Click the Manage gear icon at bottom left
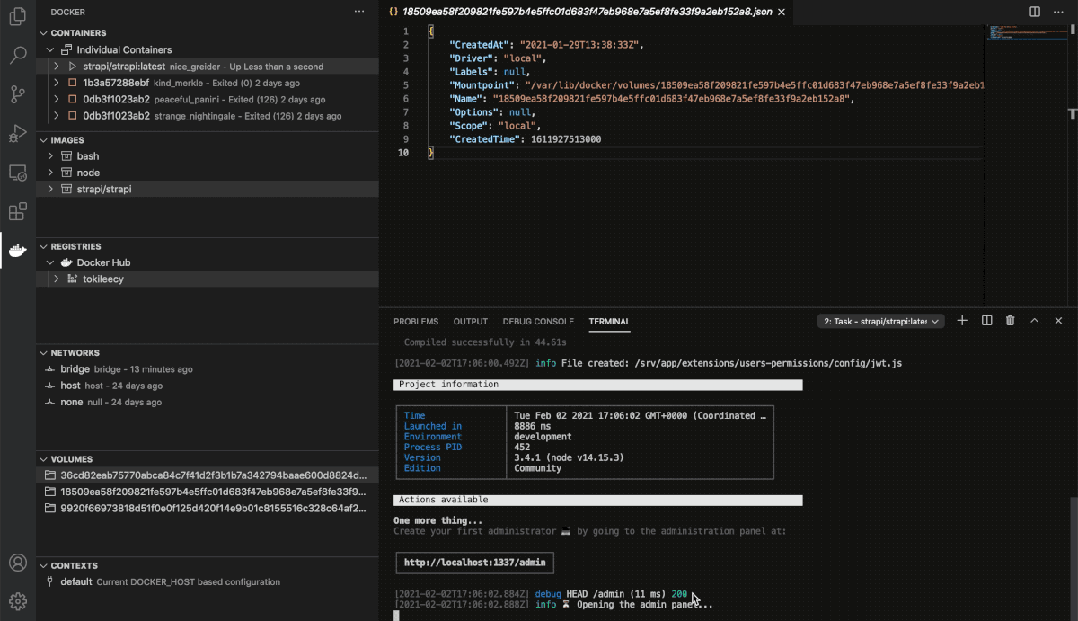This screenshot has height=621, width=1078. click(16, 601)
